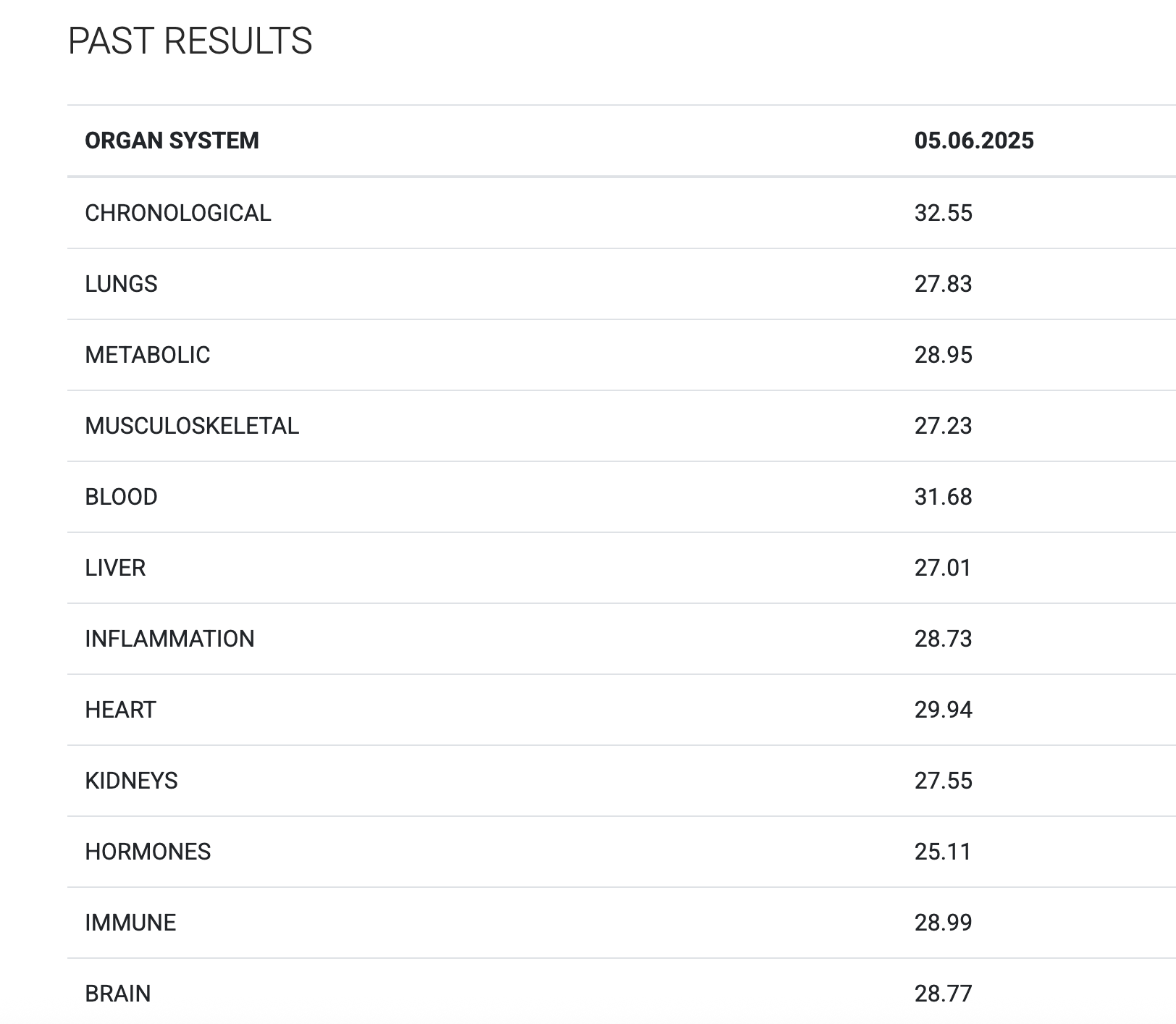Select the MUSCULOSKELETAL row label

pyautogui.click(x=192, y=426)
